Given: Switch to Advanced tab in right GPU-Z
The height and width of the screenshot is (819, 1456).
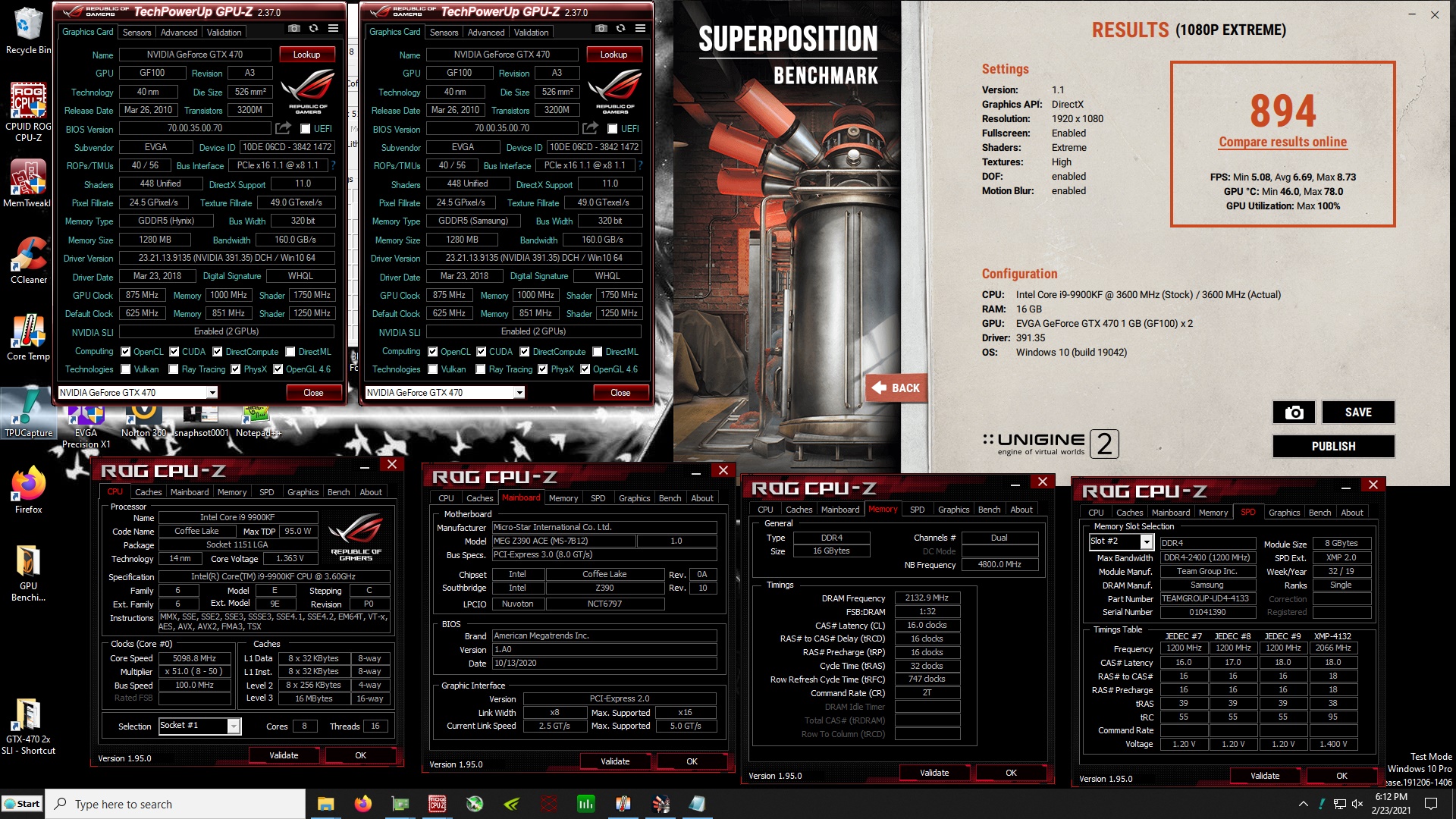Looking at the screenshot, I should point(486,32).
